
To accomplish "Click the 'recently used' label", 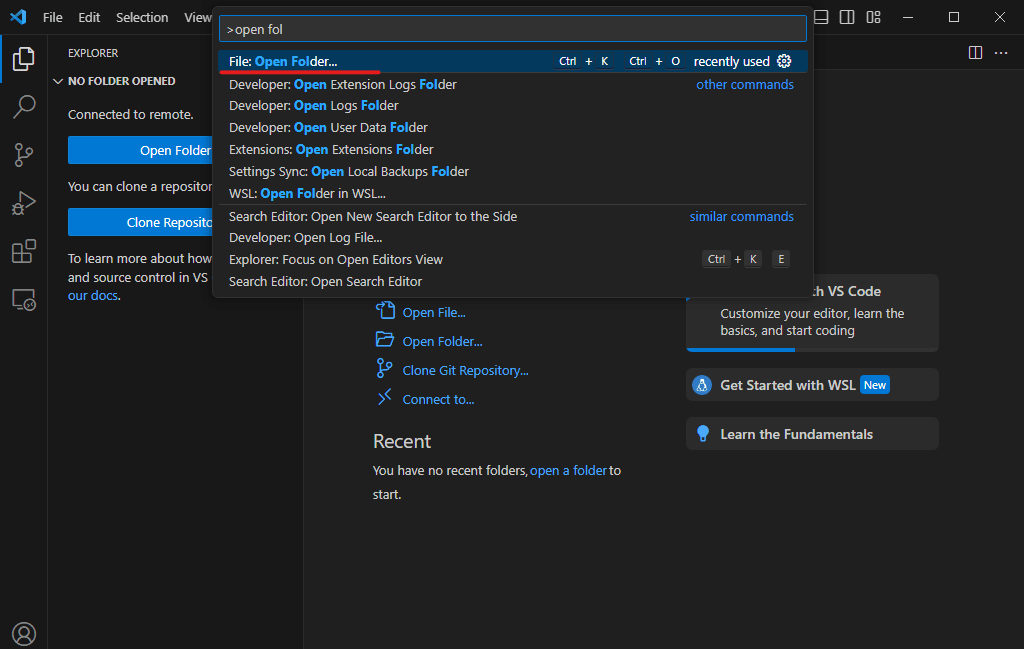I will 731,61.
